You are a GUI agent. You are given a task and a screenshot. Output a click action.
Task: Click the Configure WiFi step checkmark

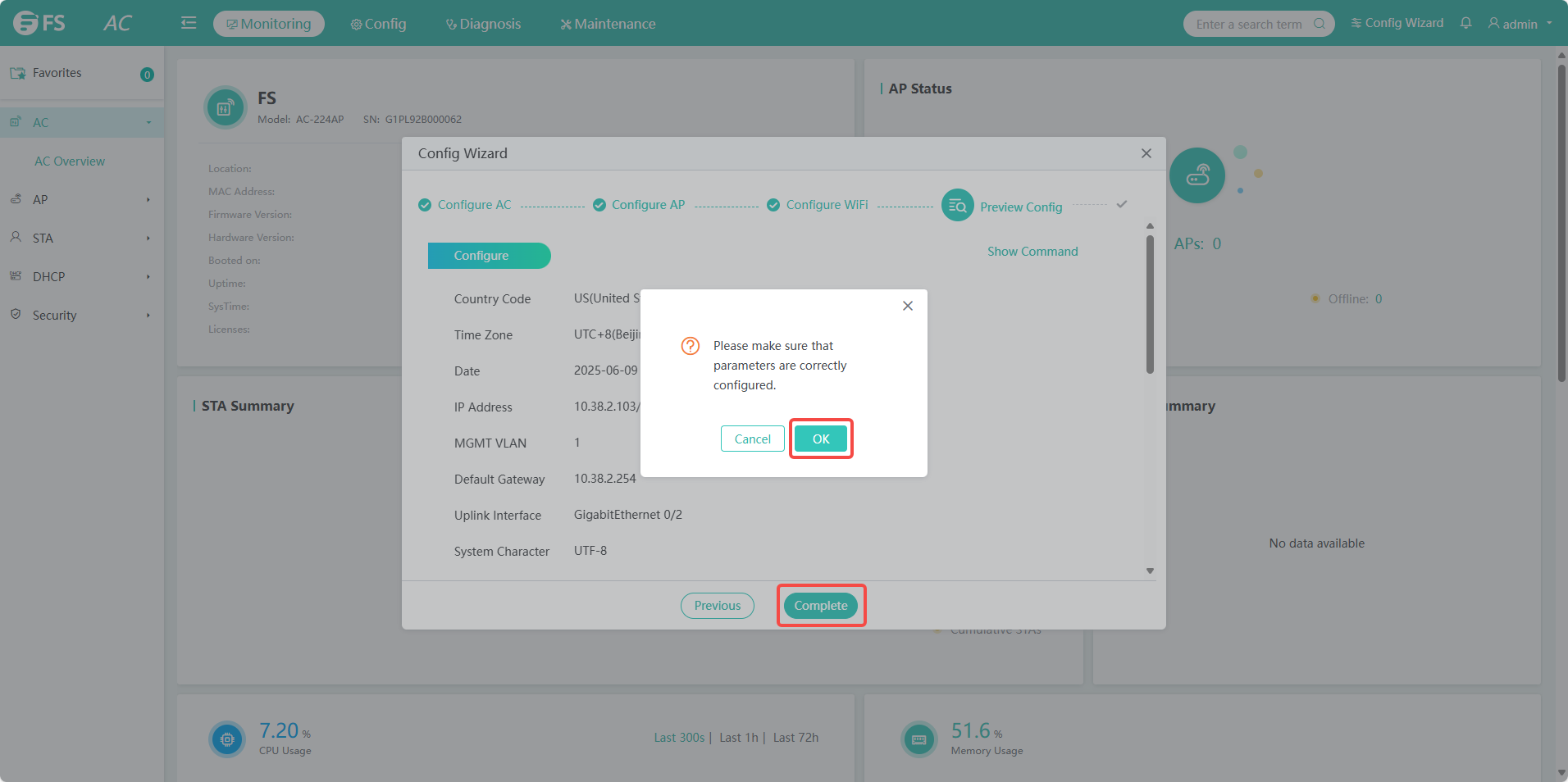pyautogui.click(x=773, y=205)
